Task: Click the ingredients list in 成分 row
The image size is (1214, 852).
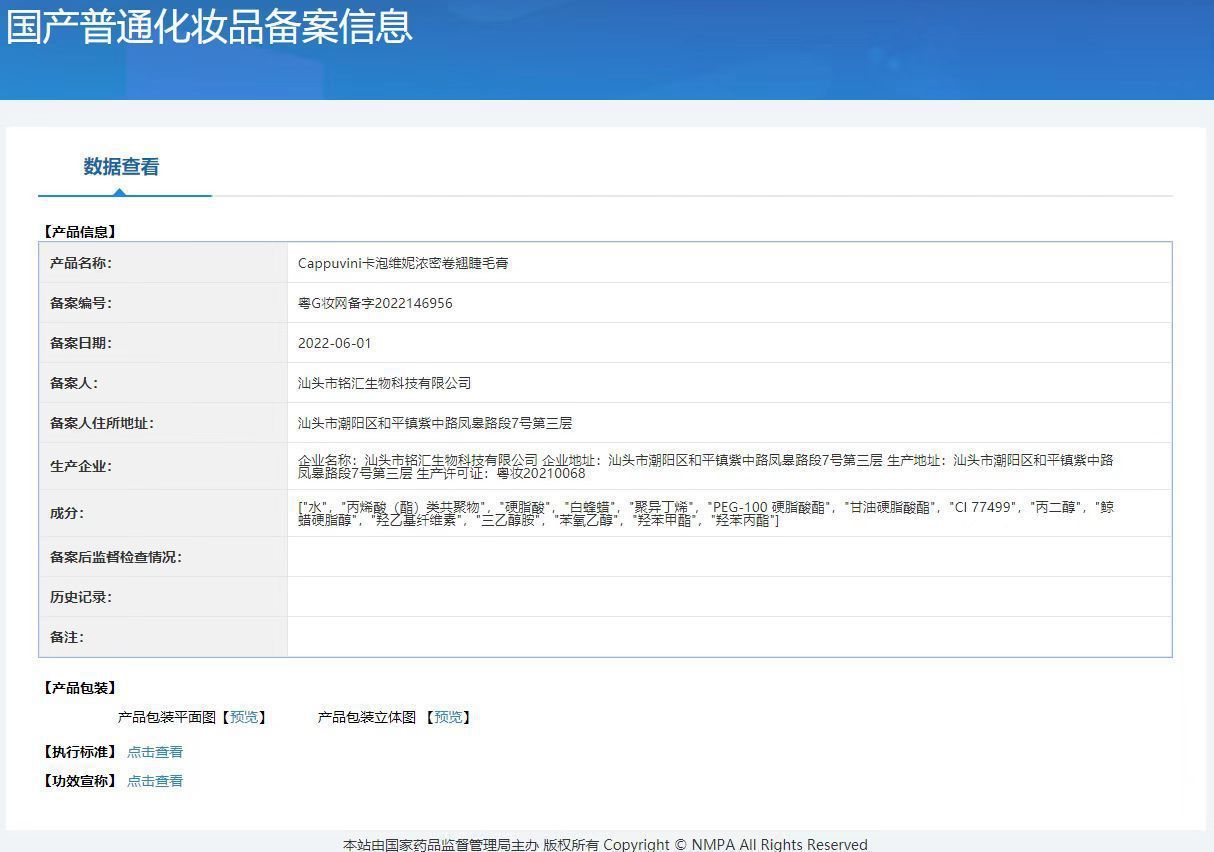Action: (x=705, y=513)
